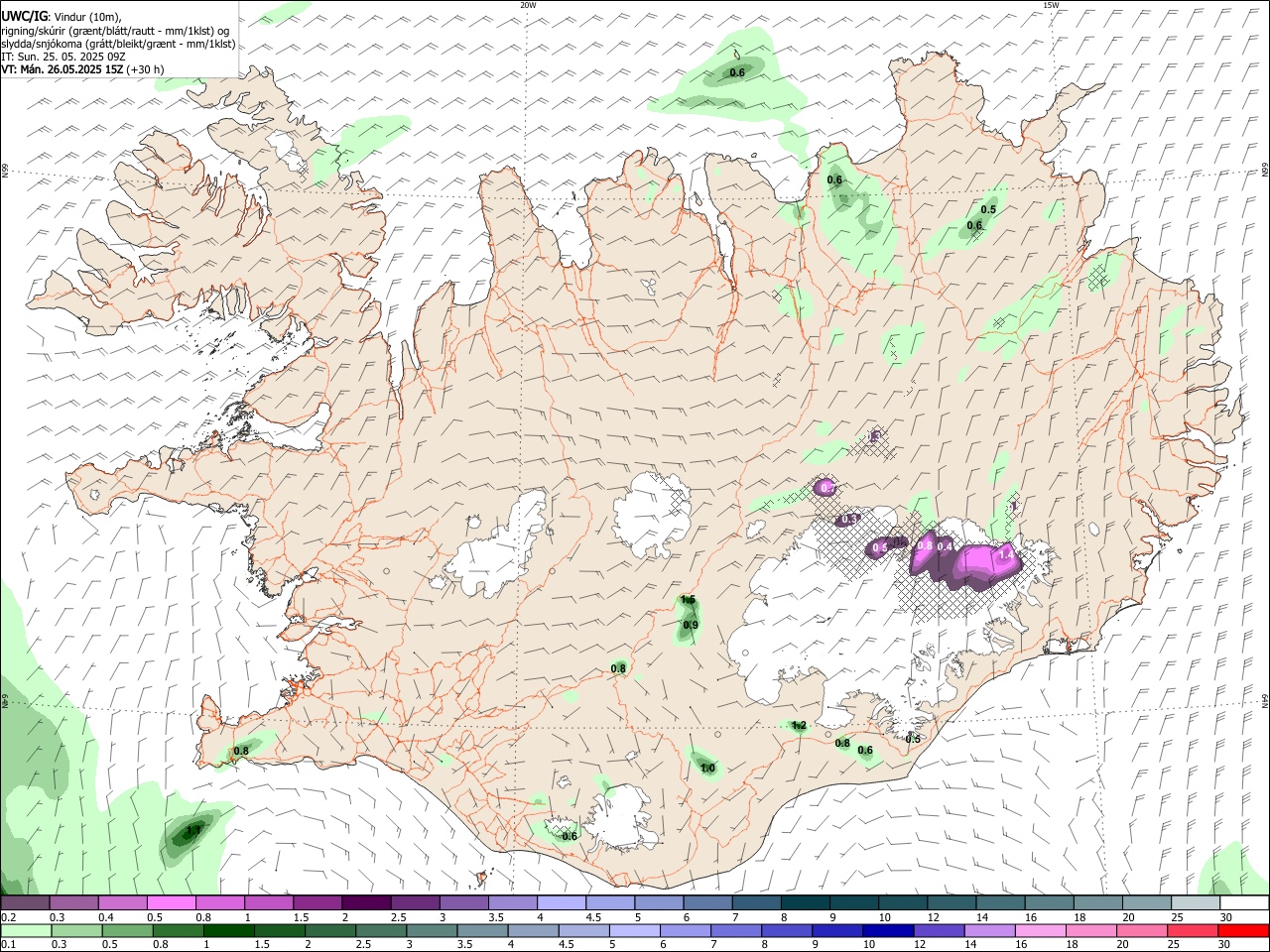Click the 'slydda/snjókoma (grátt/bleikt/grænt' description line

(x=119, y=44)
